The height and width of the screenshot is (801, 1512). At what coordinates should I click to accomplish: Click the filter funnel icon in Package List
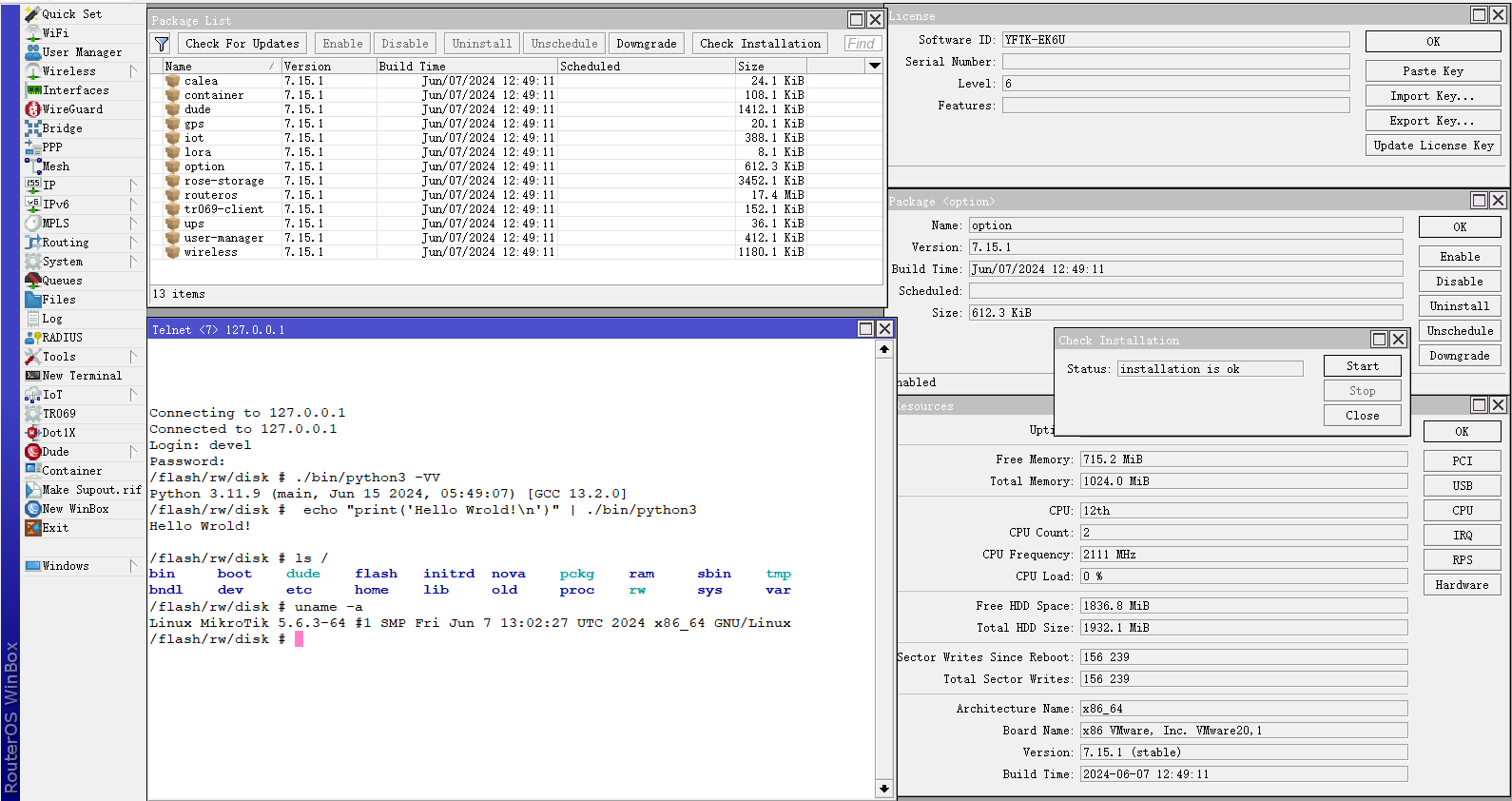[x=162, y=44]
